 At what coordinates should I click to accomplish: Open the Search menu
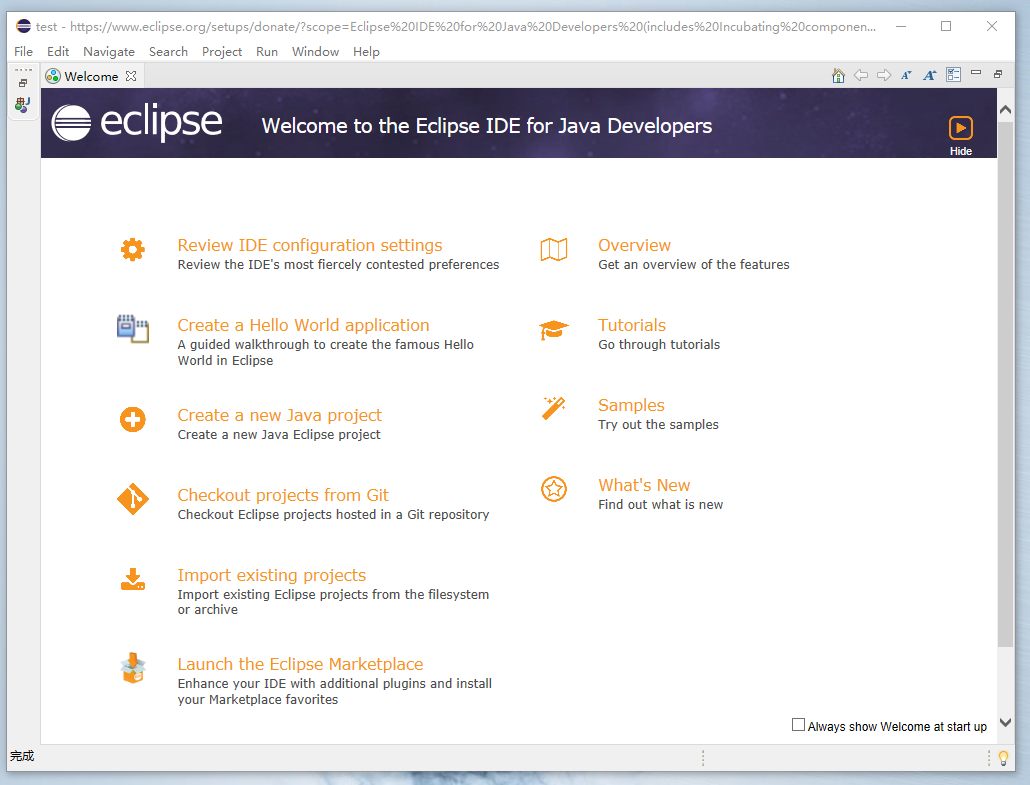[x=168, y=51]
